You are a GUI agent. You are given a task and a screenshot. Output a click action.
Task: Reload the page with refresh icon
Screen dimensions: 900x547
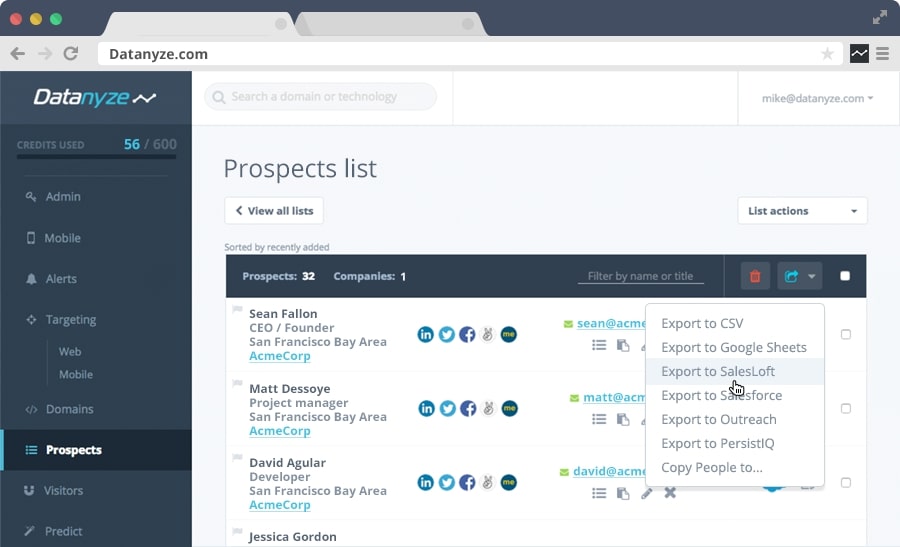click(x=71, y=53)
